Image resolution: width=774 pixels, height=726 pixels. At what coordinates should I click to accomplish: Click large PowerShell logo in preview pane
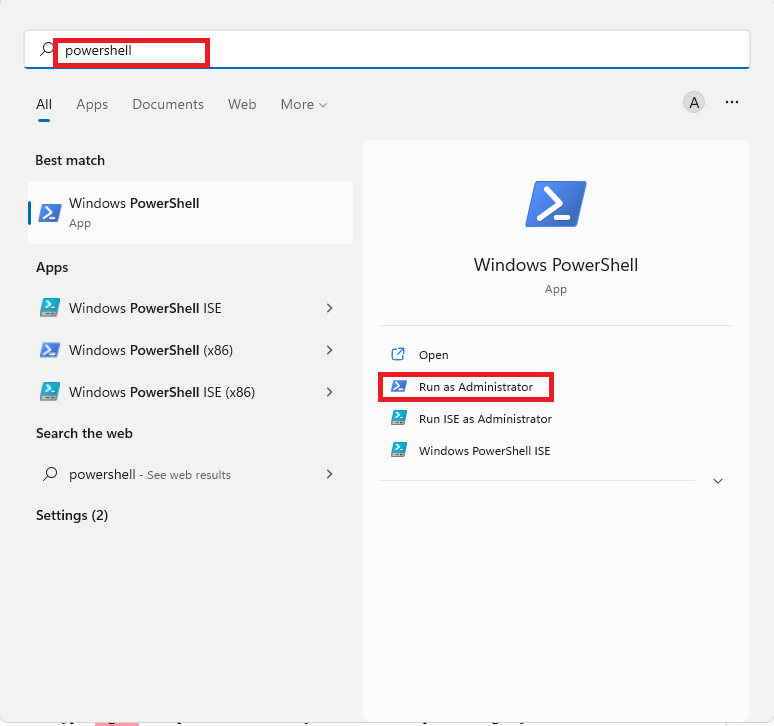point(556,204)
